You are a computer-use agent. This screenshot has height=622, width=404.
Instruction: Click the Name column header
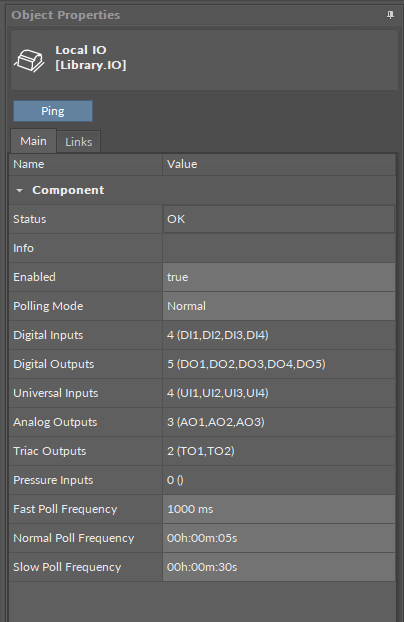(86, 164)
